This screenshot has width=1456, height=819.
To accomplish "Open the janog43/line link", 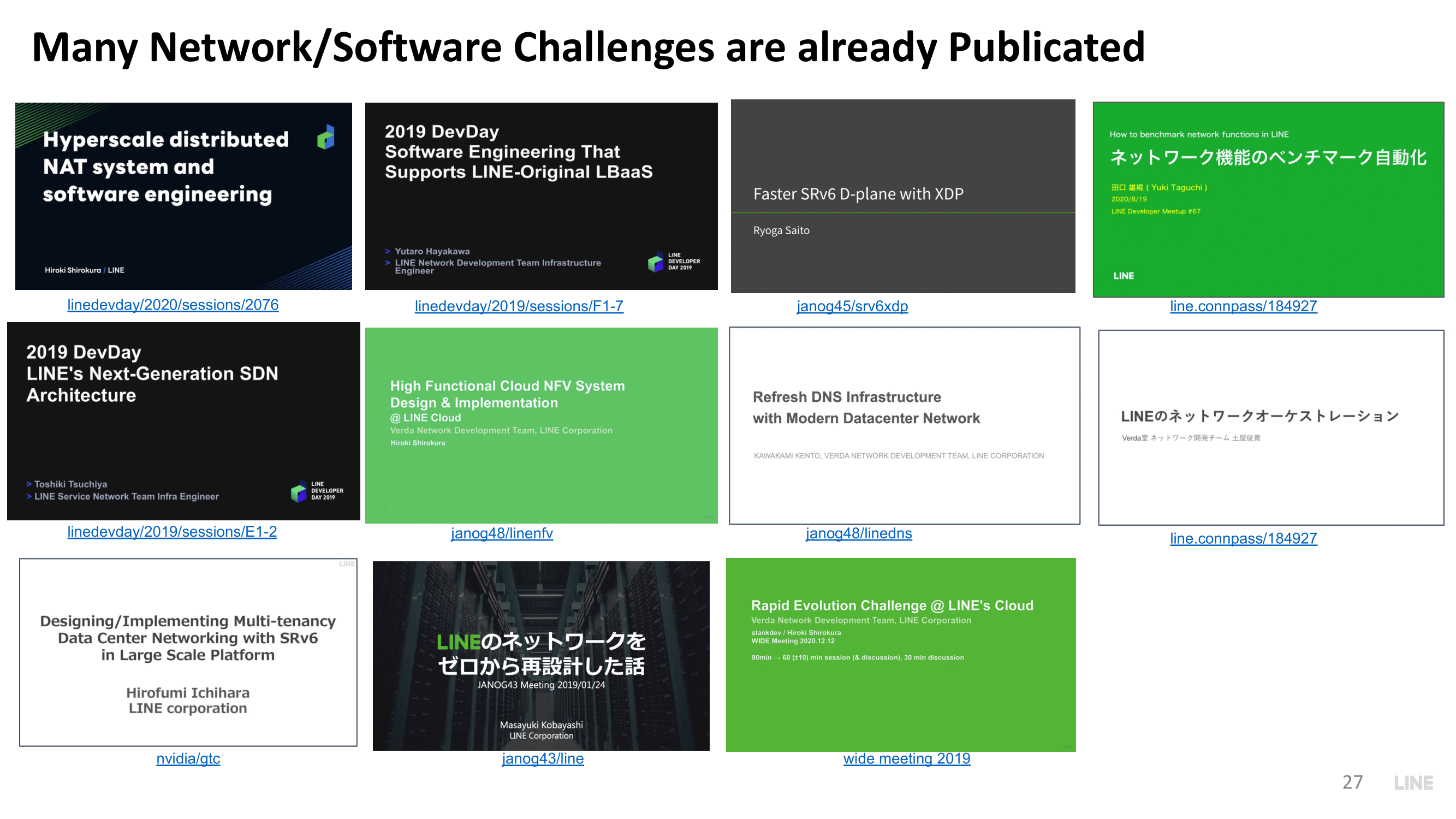I will pos(543,758).
